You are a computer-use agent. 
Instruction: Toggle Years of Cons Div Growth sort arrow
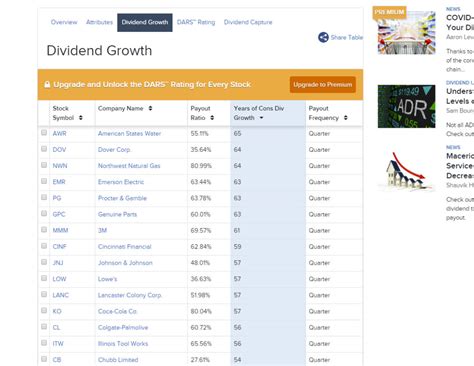[261, 118]
